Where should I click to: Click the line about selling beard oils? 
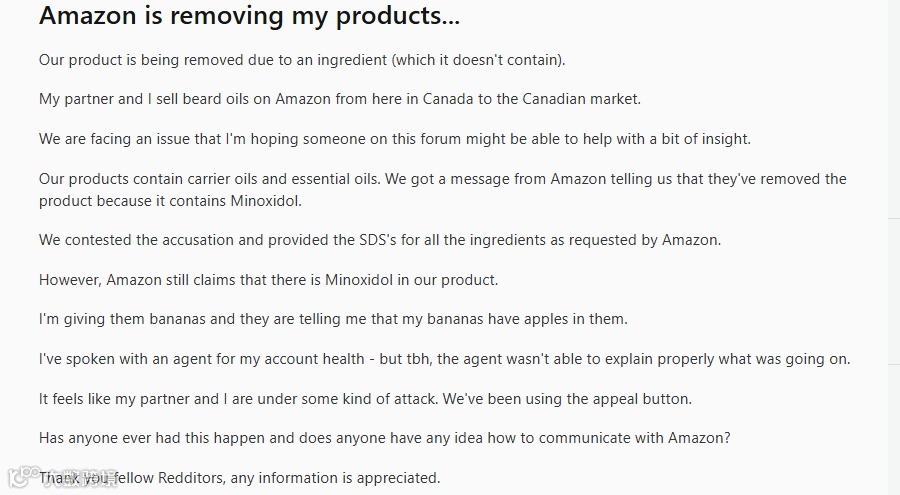(340, 99)
